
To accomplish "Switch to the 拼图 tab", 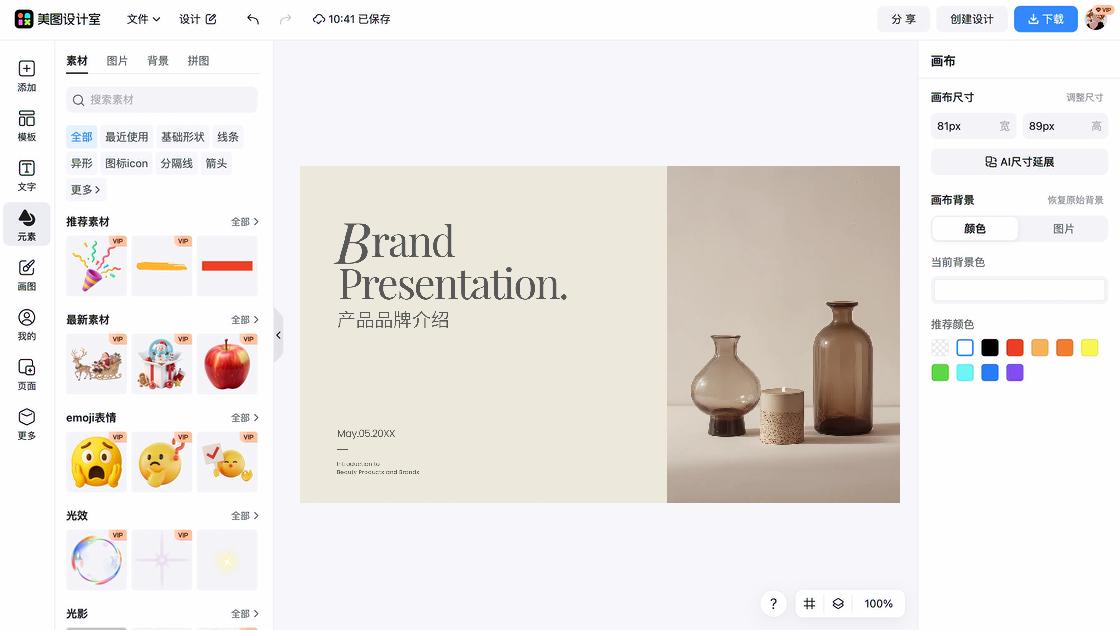I will [199, 61].
